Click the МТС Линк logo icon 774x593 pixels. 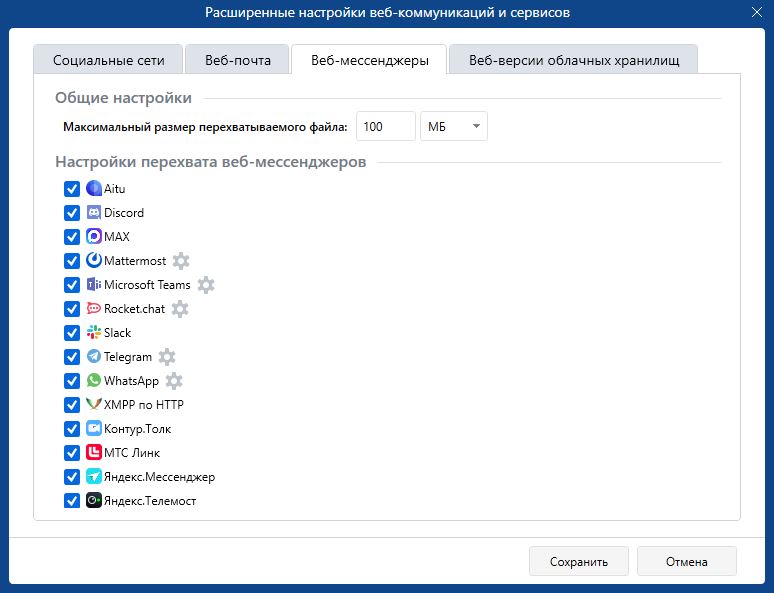pos(94,452)
